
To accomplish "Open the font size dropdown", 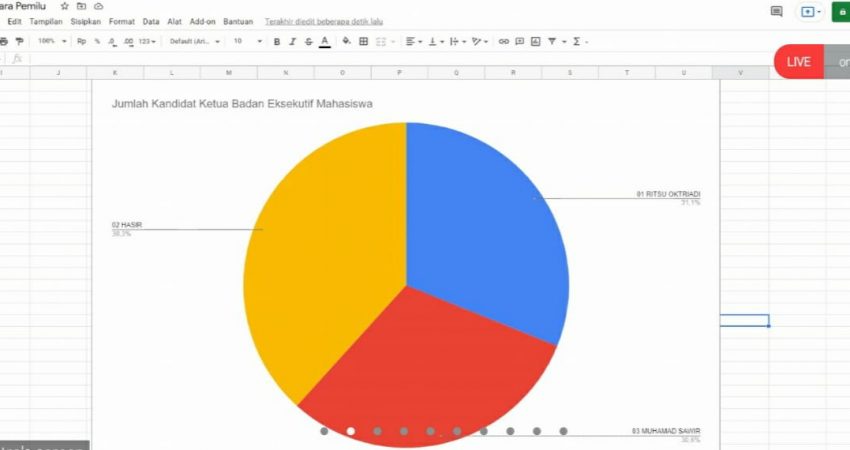I will pos(248,41).
